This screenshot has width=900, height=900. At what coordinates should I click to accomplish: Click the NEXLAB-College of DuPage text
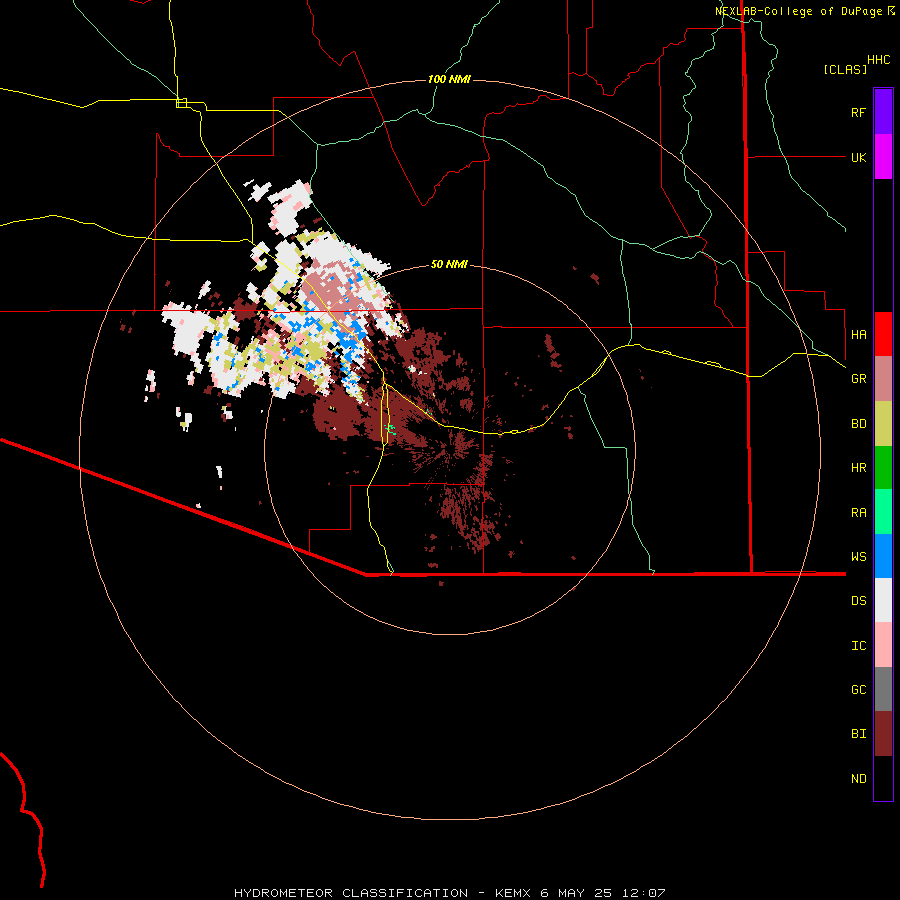click(798, 11)
